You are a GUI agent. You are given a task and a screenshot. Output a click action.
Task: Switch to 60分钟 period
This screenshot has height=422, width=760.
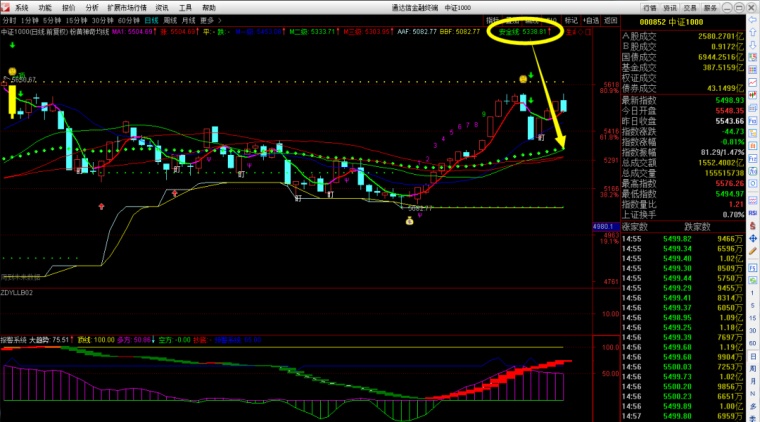coord(128,19)
